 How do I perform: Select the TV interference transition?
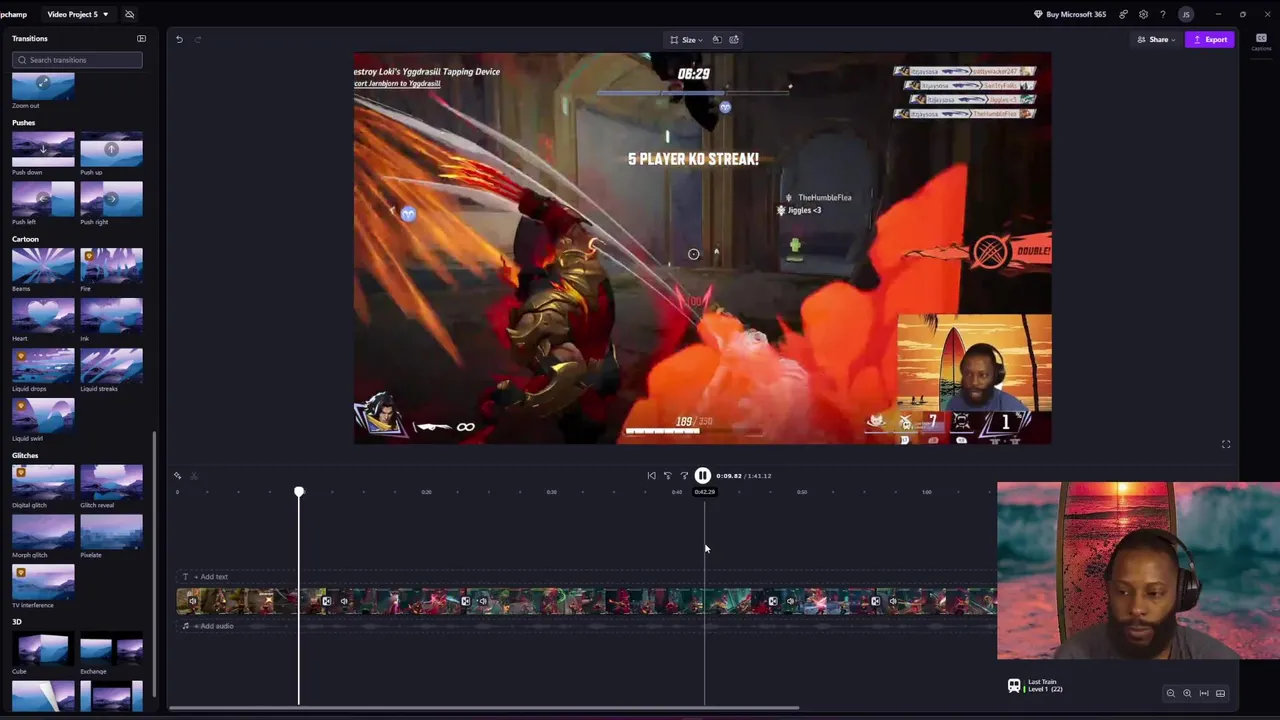[x=43, y=581]
